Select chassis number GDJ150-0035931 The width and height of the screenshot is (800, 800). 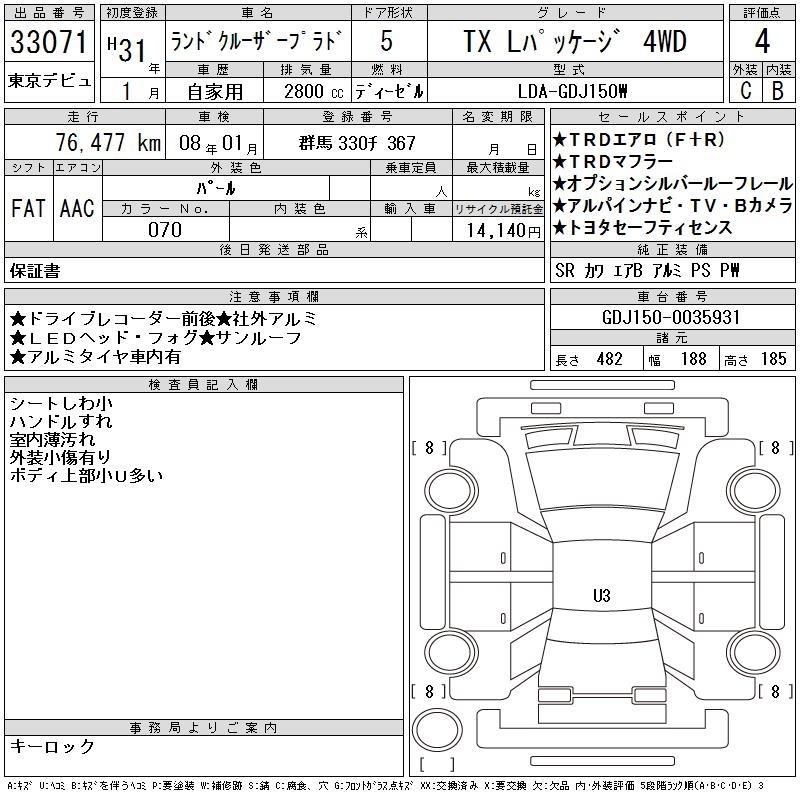point(671,317)
